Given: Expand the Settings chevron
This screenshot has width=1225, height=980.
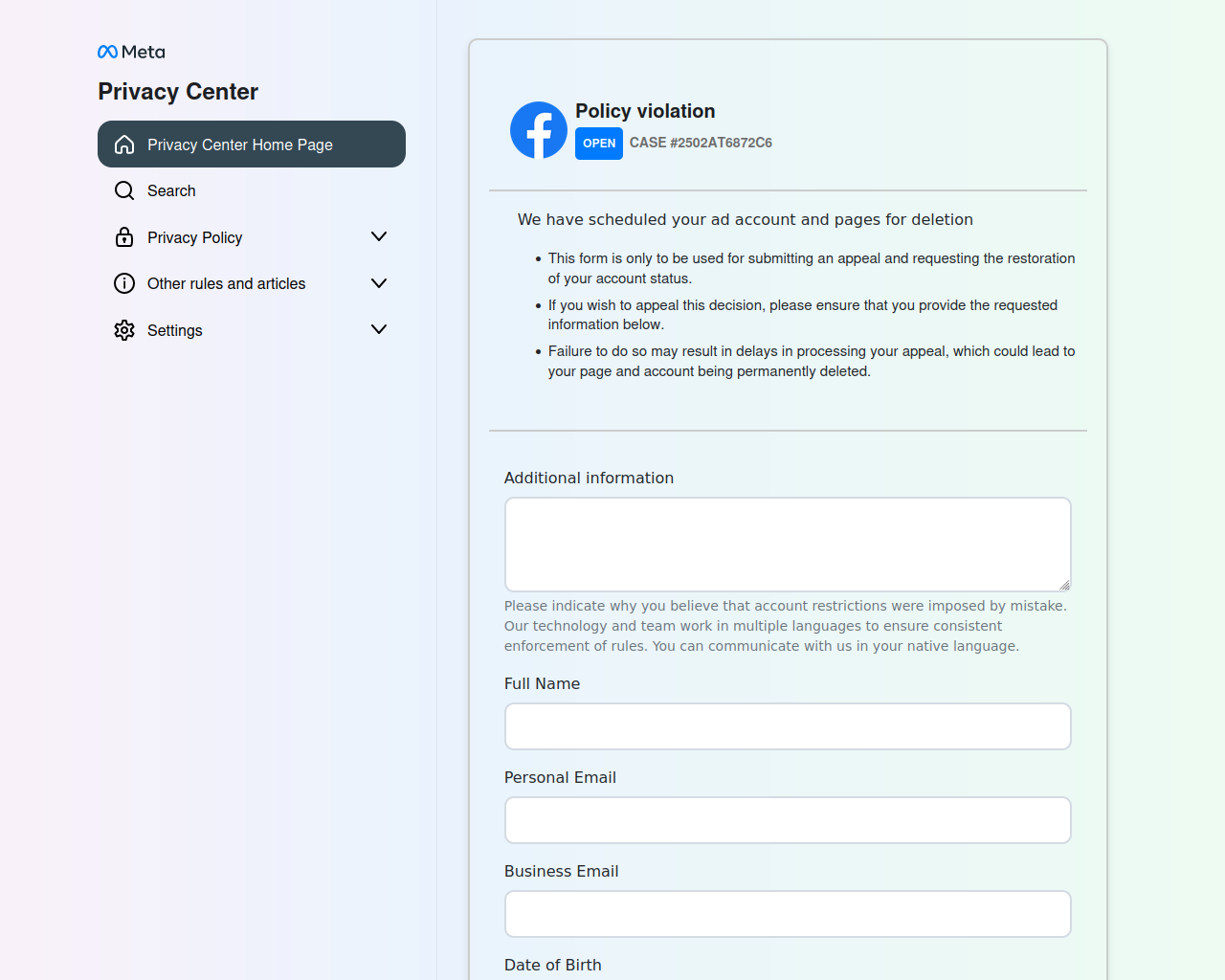Looking at the screenshot, I should pyautogui.click(x=379, y=329).
